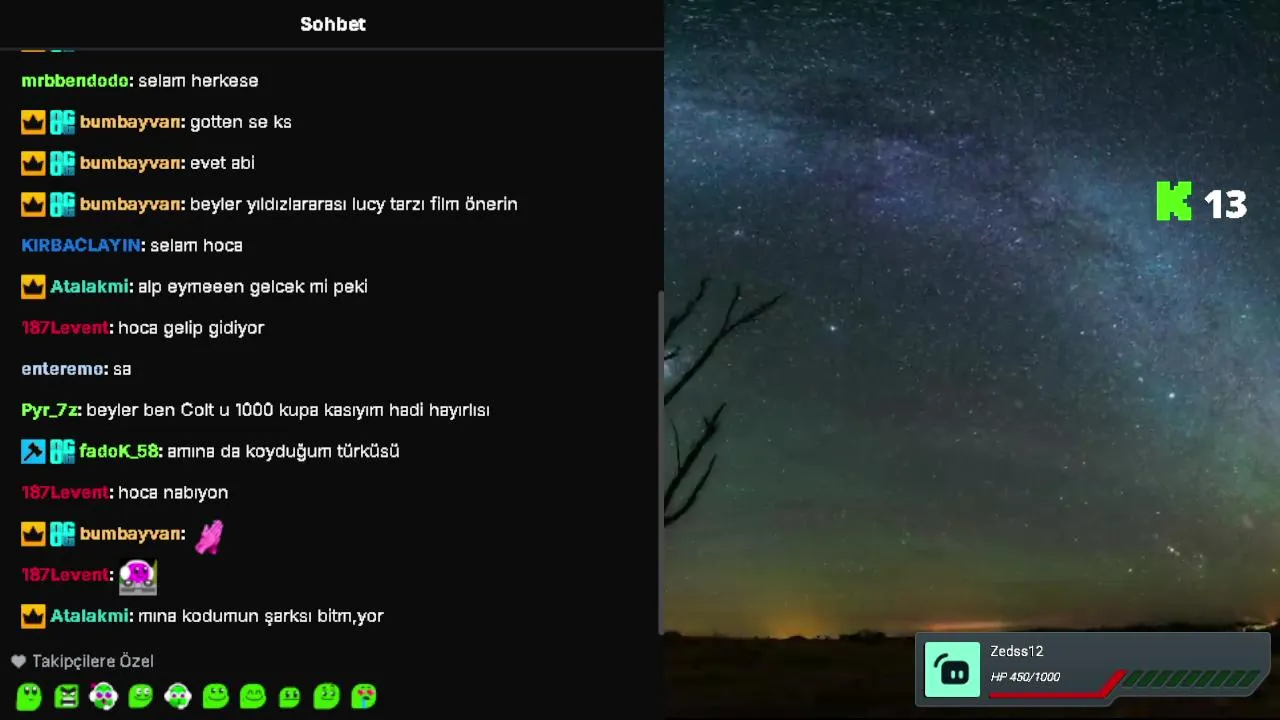Open KIRBACLAYIN's username card
Viewport: 1280px width, 720px height.
[81, 246]
